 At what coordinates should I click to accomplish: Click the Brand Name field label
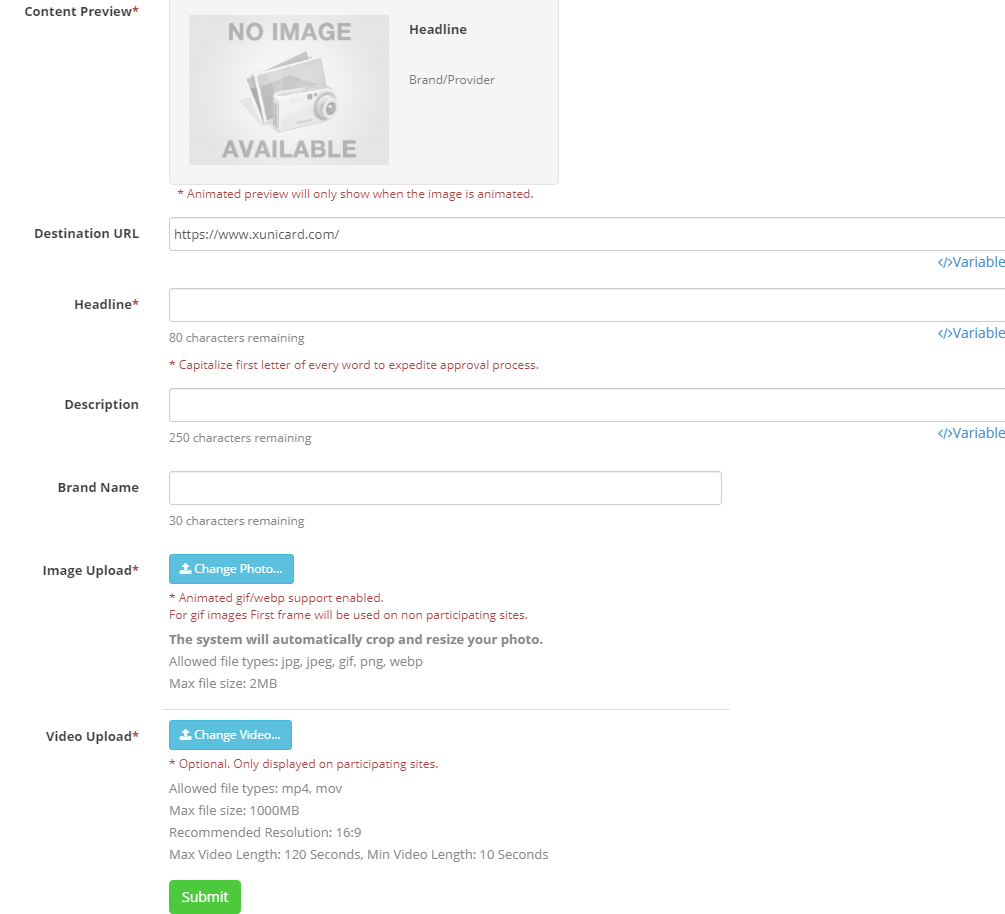[x=98, y=488]
